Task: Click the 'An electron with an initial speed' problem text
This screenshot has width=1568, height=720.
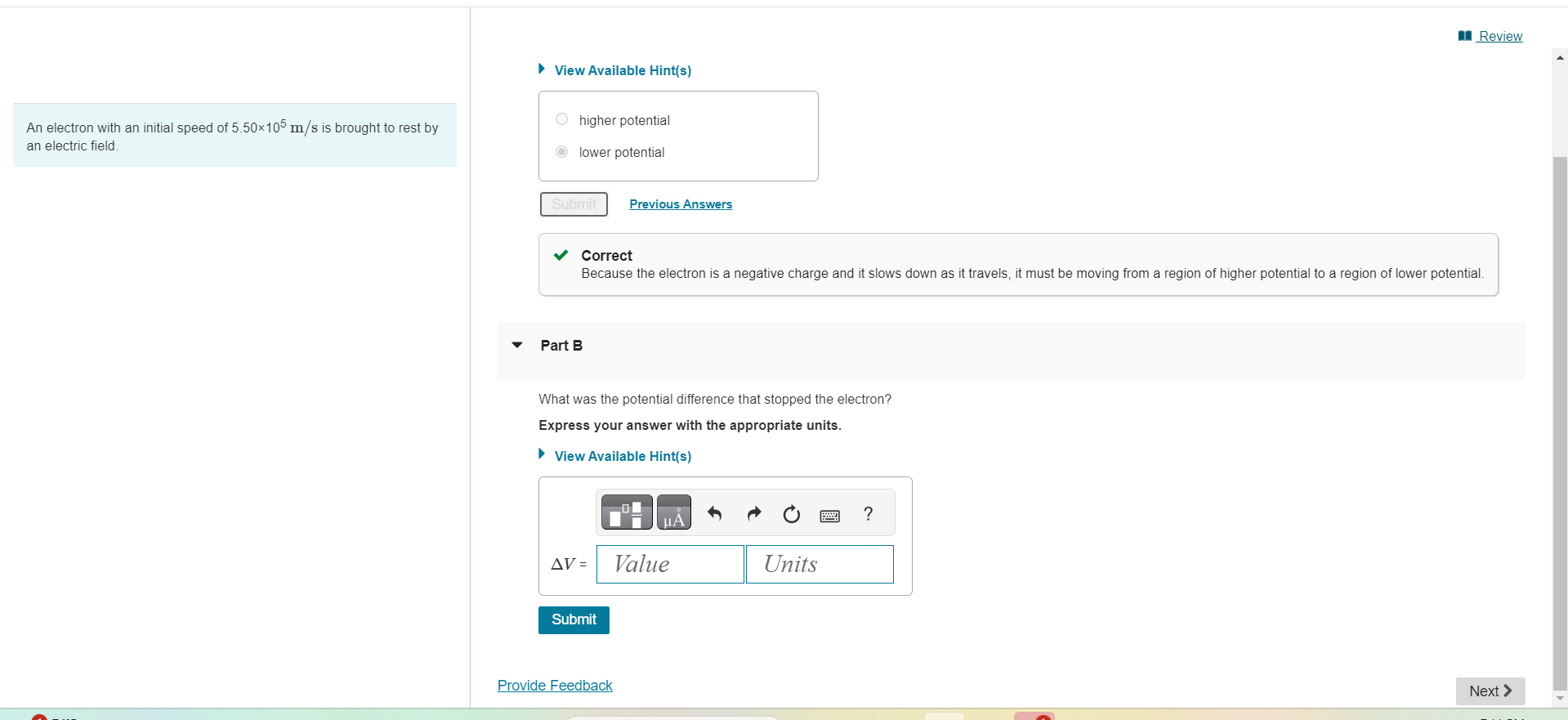Action: [x=233, y=136]
